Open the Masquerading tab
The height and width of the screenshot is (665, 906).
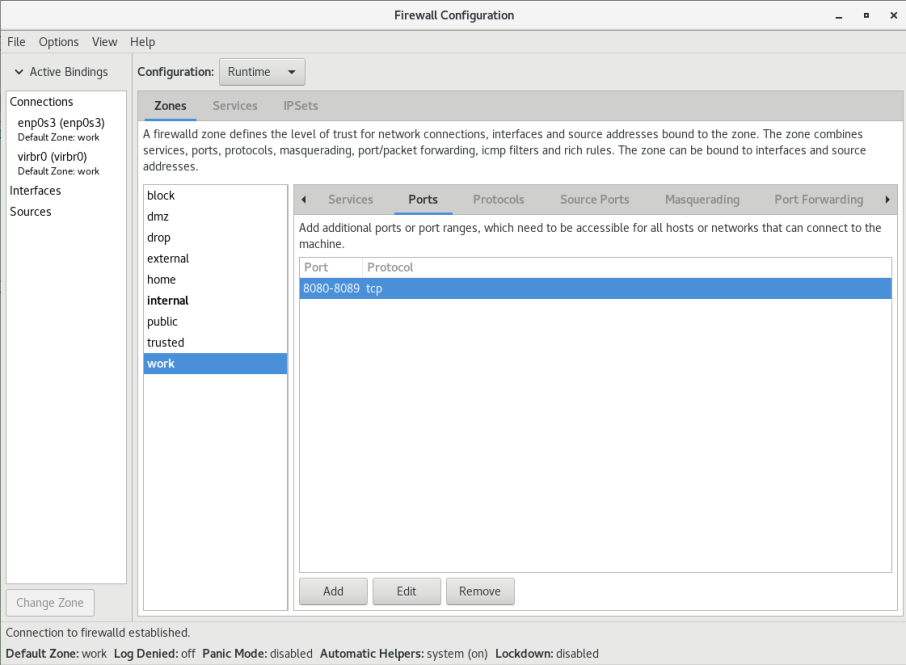click(x=702, y=200)
